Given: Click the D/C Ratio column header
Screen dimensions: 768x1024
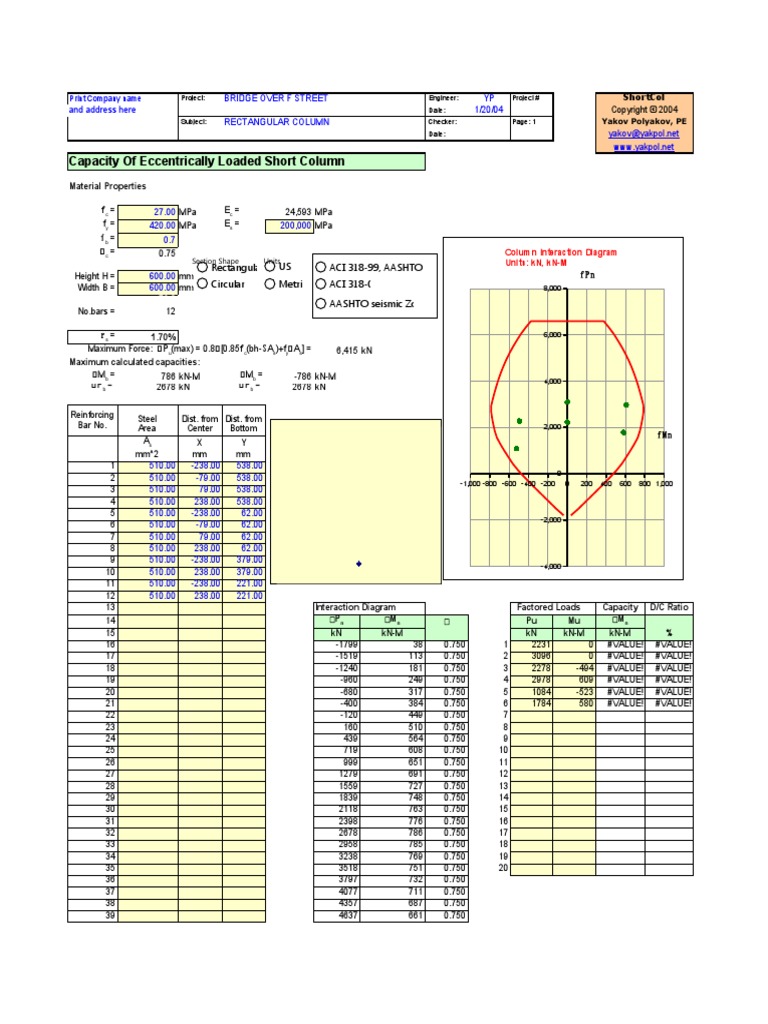Looking at the screenshot, I should click(x=669, y=607).
